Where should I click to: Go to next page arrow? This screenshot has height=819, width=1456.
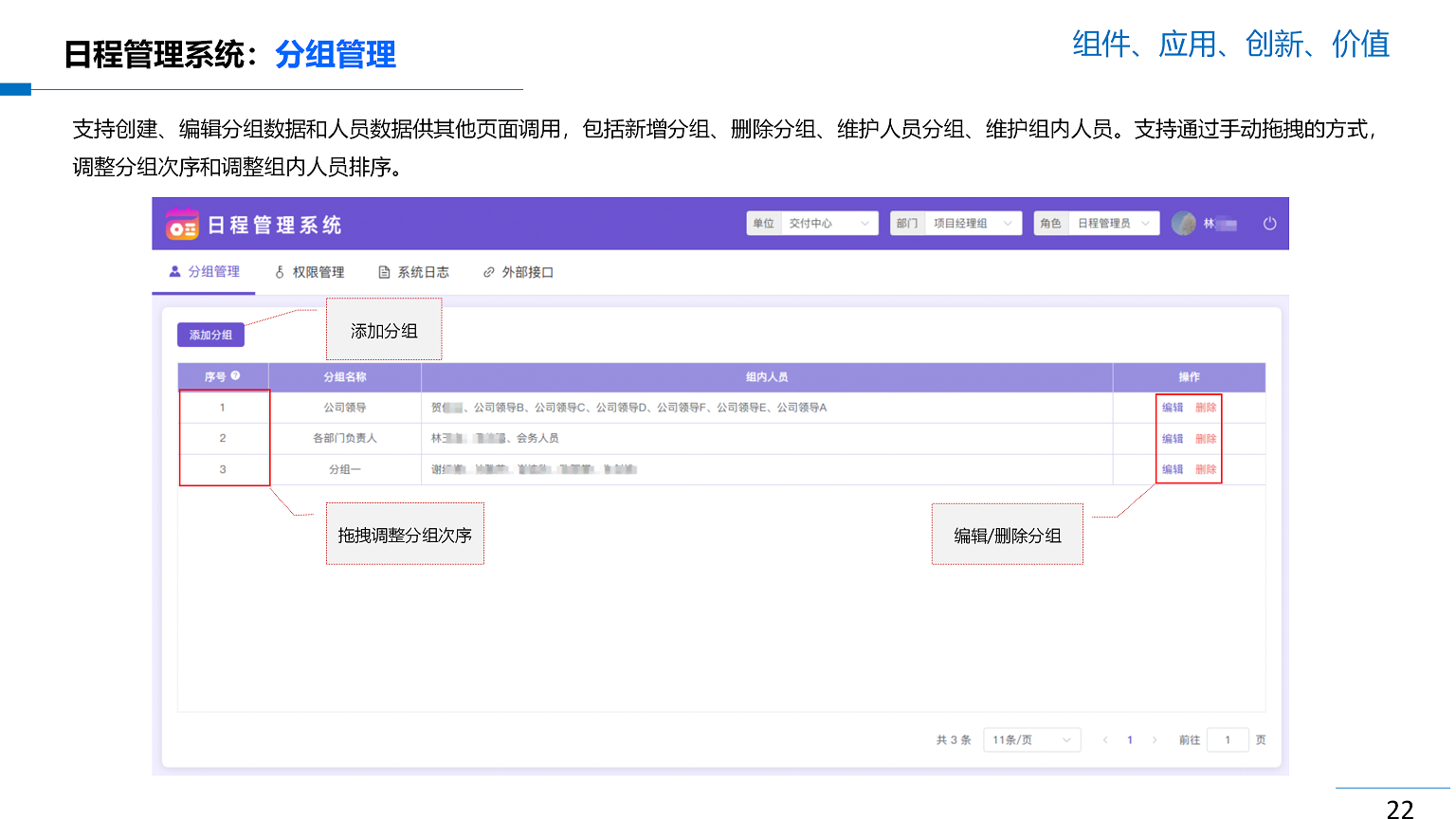pyautogui.click(x=1155, y=740)
